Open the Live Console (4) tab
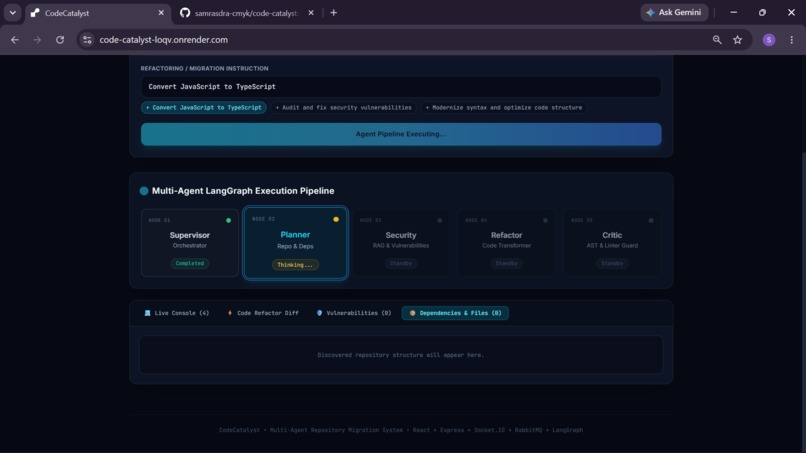Image resolution: width=806 pixels, height=453 pixels. pos(176,313)
